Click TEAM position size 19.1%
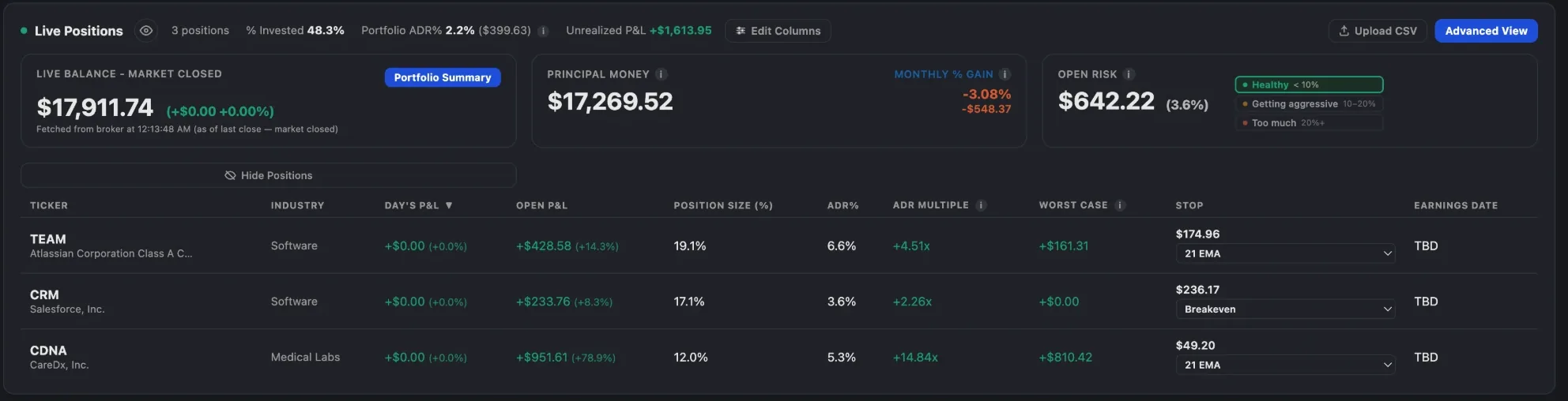This screenshot has width=1568, height=401. [690, 246]
